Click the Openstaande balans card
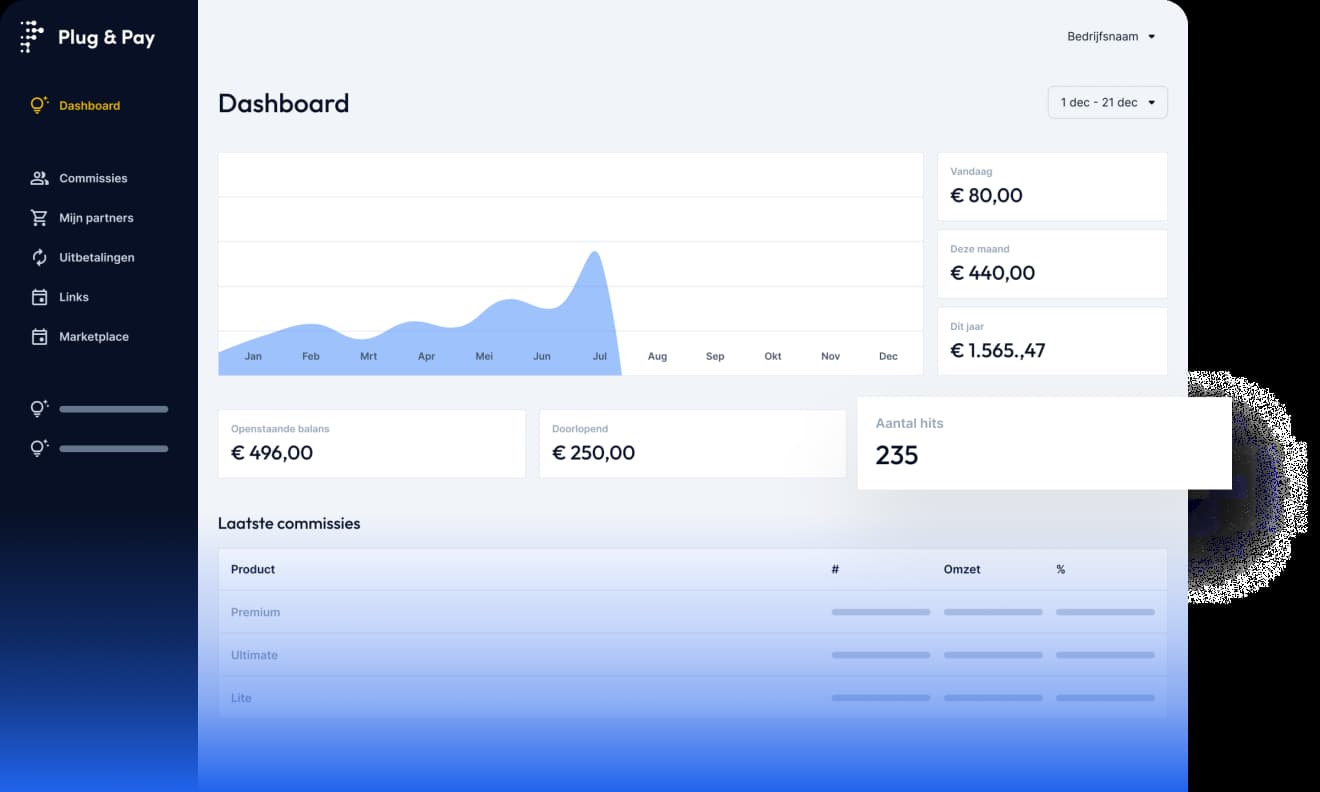The height and width of the screenshot is (792, 1320). 371,443
